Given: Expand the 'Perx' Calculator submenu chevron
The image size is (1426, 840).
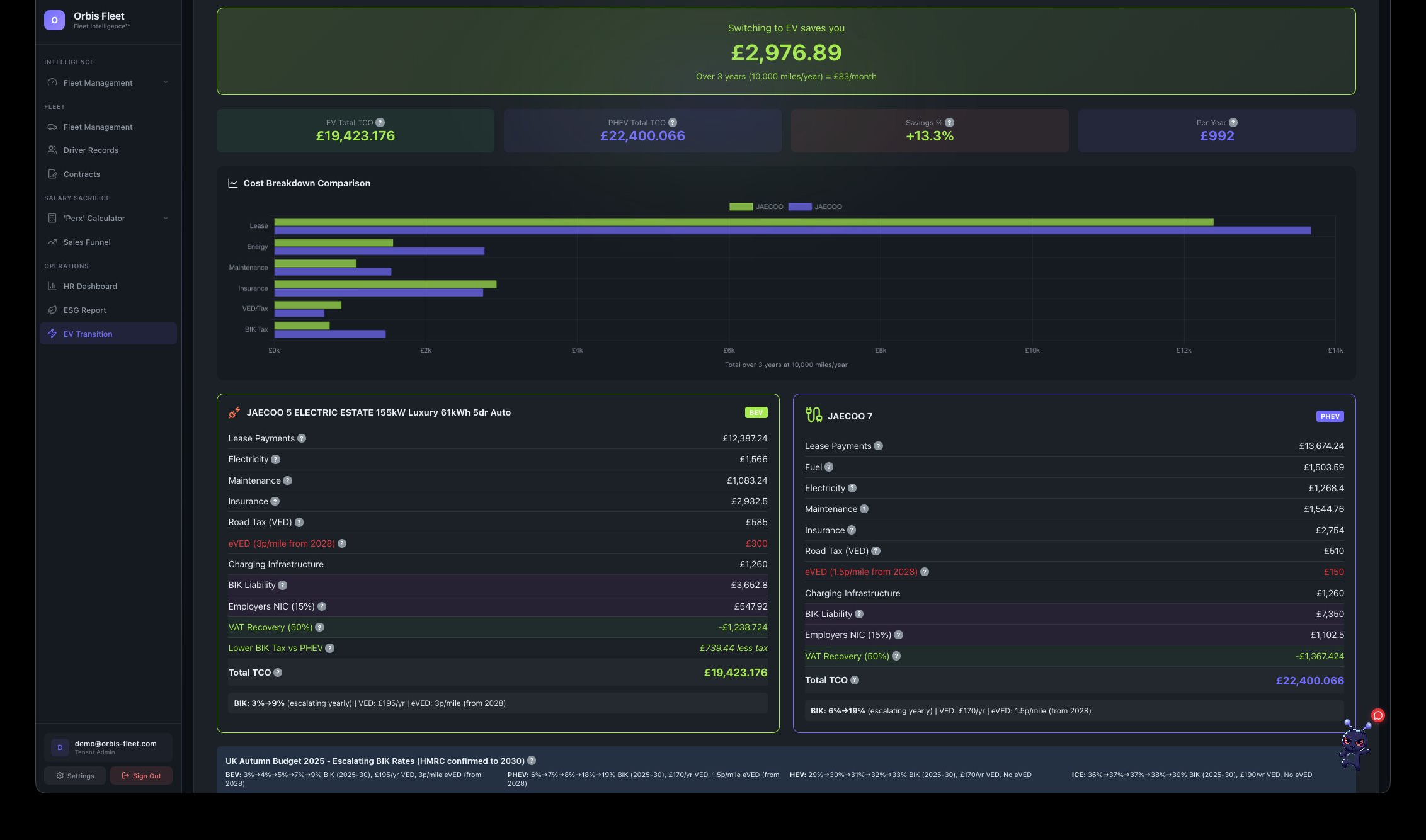Looking at the screenshot, I should (x=166, y=219).
